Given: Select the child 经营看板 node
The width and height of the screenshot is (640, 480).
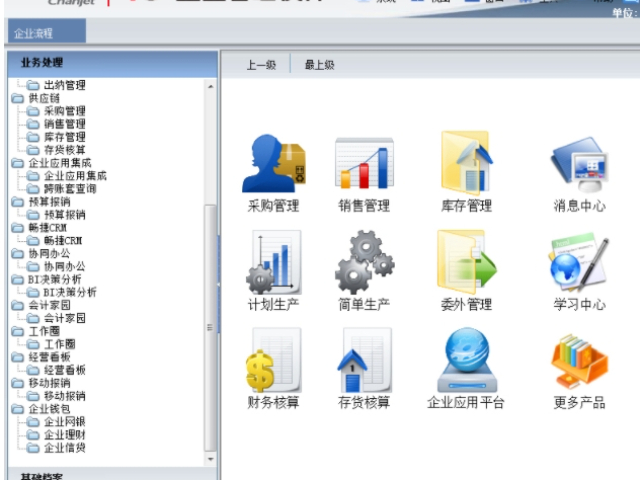Looking at the screenshot, I should 64,370.
